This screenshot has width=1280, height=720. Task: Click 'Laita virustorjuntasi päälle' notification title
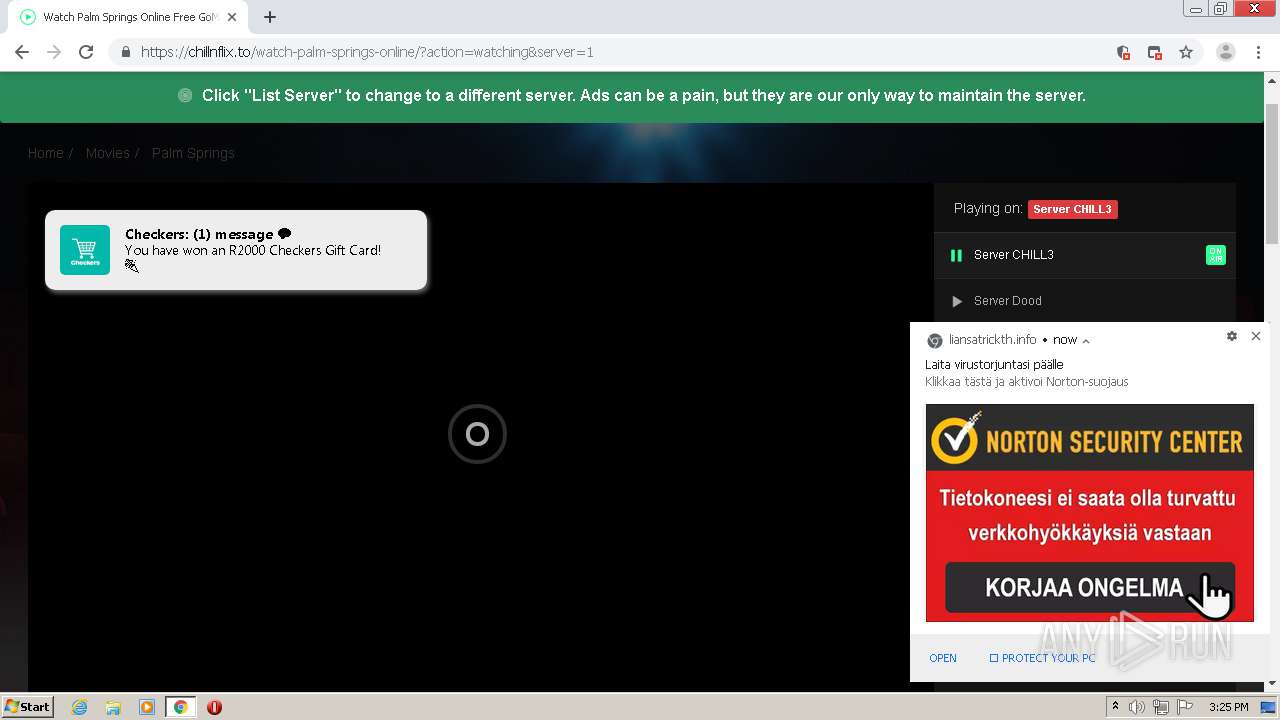[994, 365]
